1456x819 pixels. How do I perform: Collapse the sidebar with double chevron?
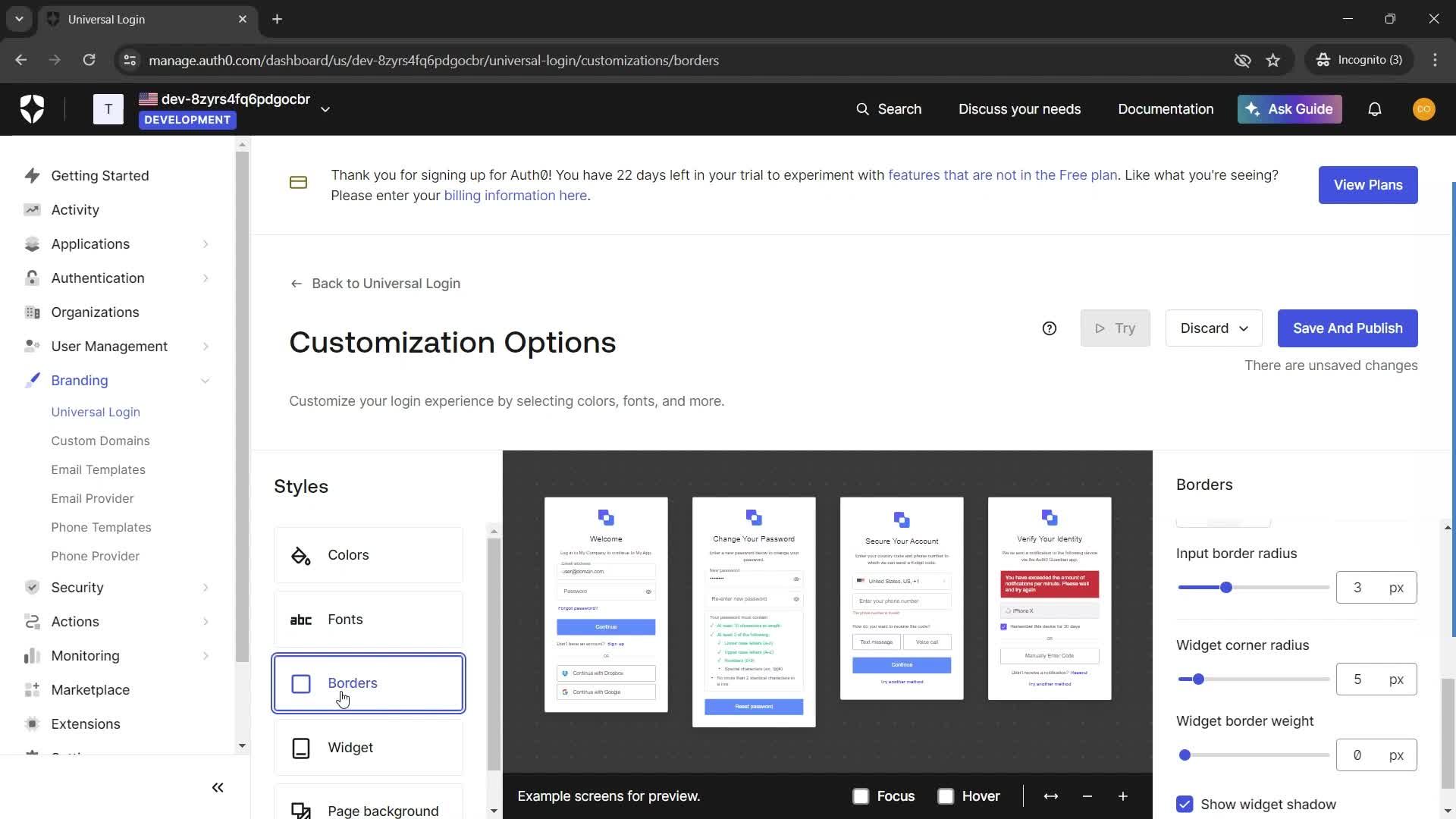coord(218,788)
